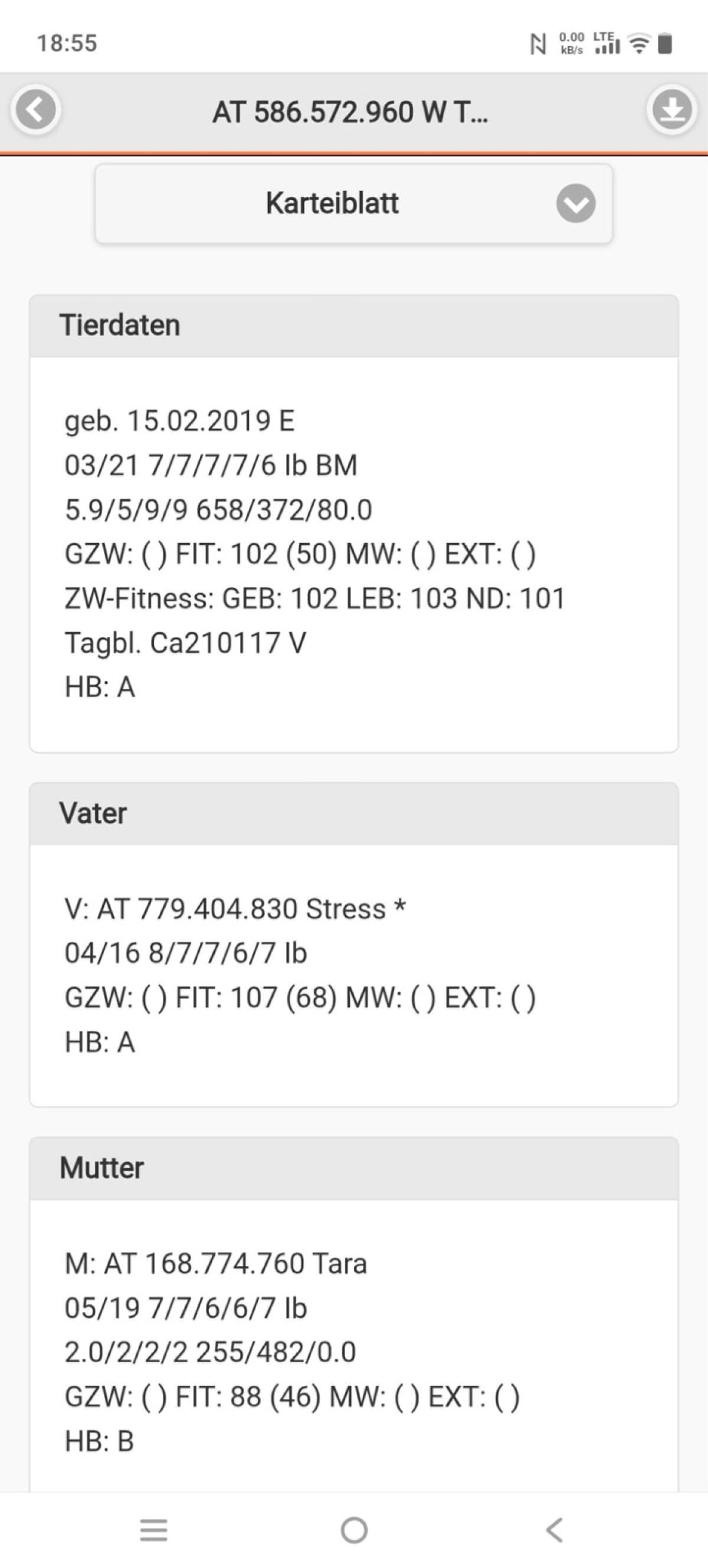This screenshot has width=708, height=1568.
Task: Tap the Vater section header
Action: click(x=353, y=813)
